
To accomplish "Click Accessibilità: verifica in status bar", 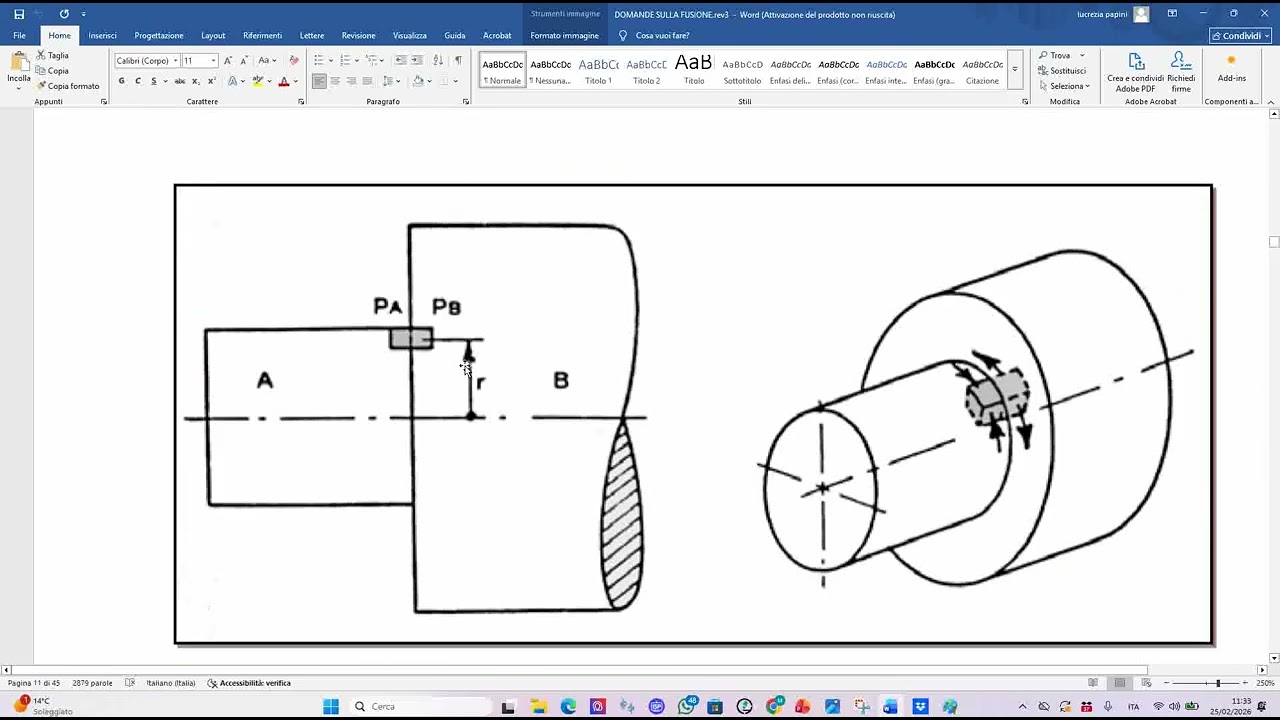I will point(249,683).
